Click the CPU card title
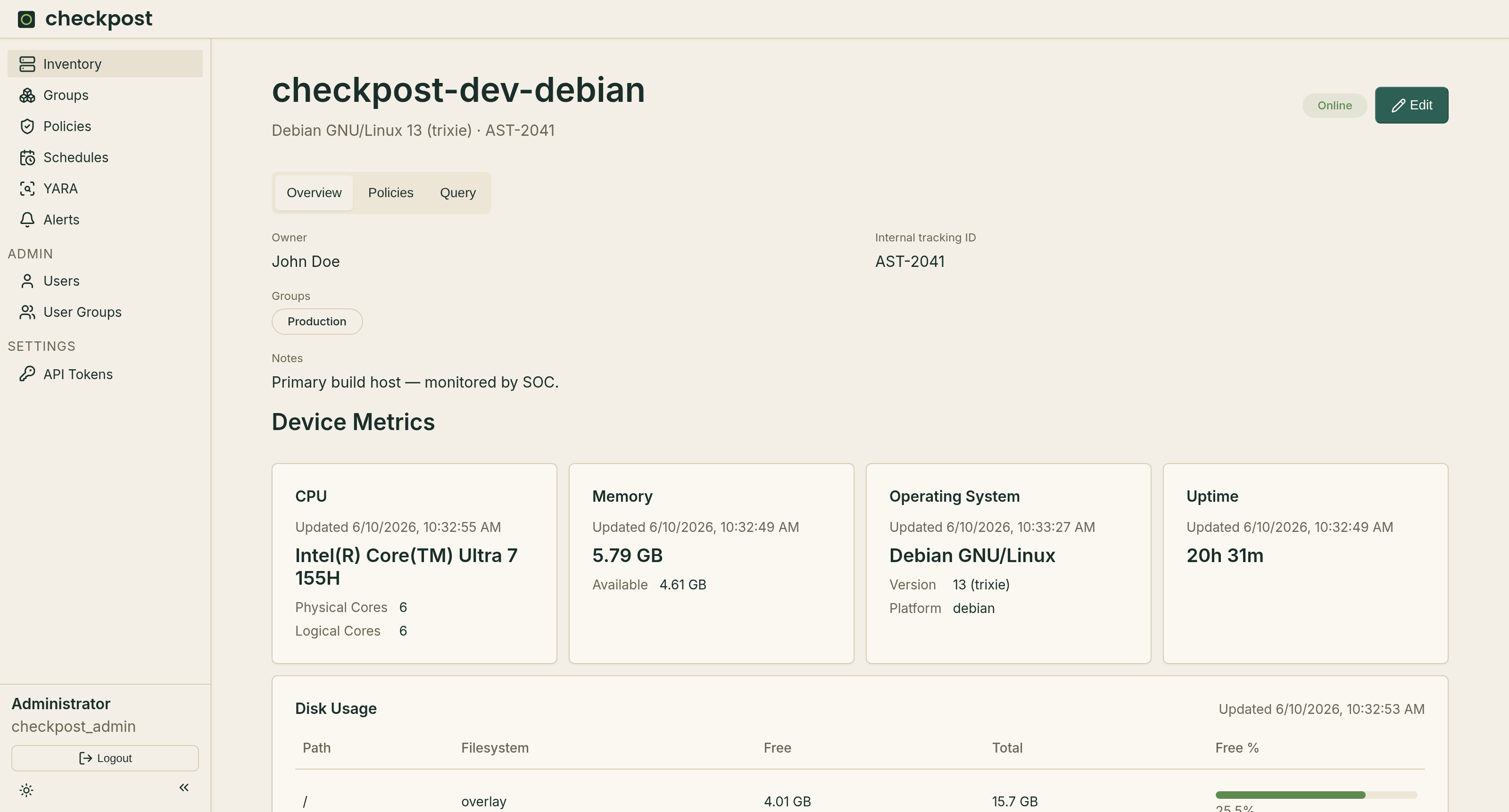This screenshot has height=812, width=1509. point(311,496)
